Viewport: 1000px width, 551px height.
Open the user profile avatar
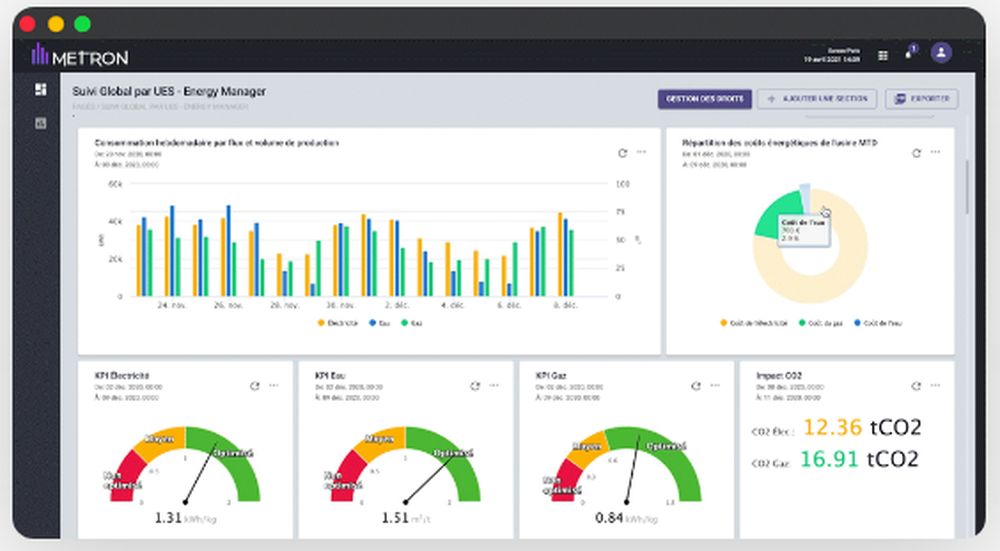[x=941, y=53]
